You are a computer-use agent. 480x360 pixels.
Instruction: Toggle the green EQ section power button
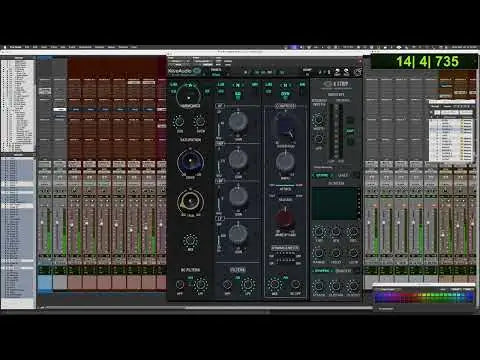click(x=238, y=96)
